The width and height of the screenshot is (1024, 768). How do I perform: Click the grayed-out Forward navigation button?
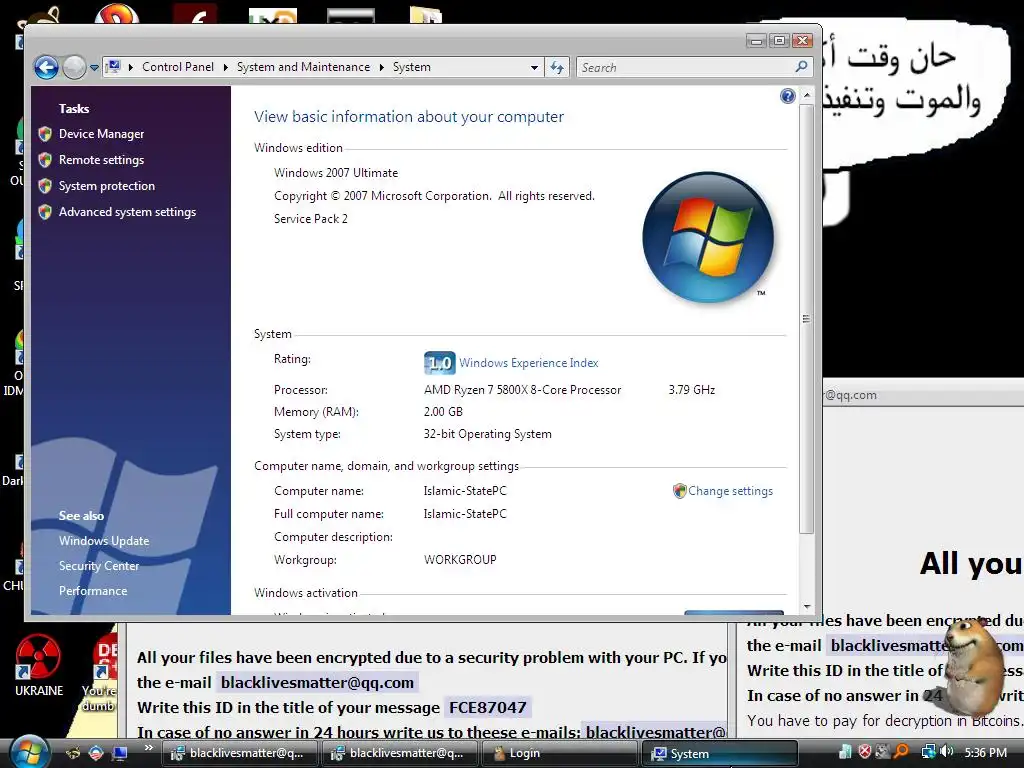[74, 67]
